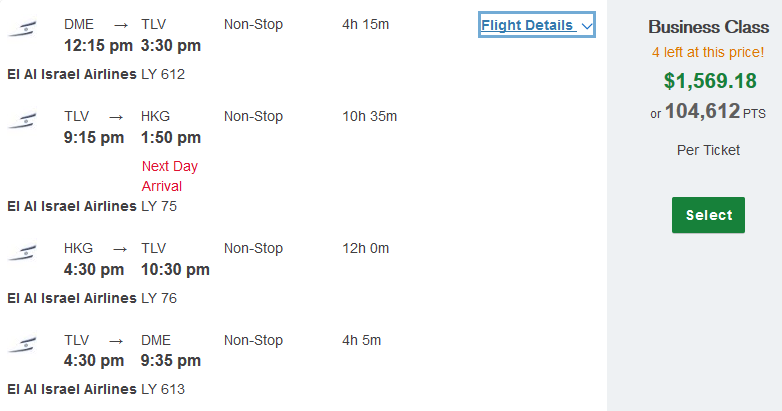
Task: Click the LY 613 flight number
Action: pos(163,389)
